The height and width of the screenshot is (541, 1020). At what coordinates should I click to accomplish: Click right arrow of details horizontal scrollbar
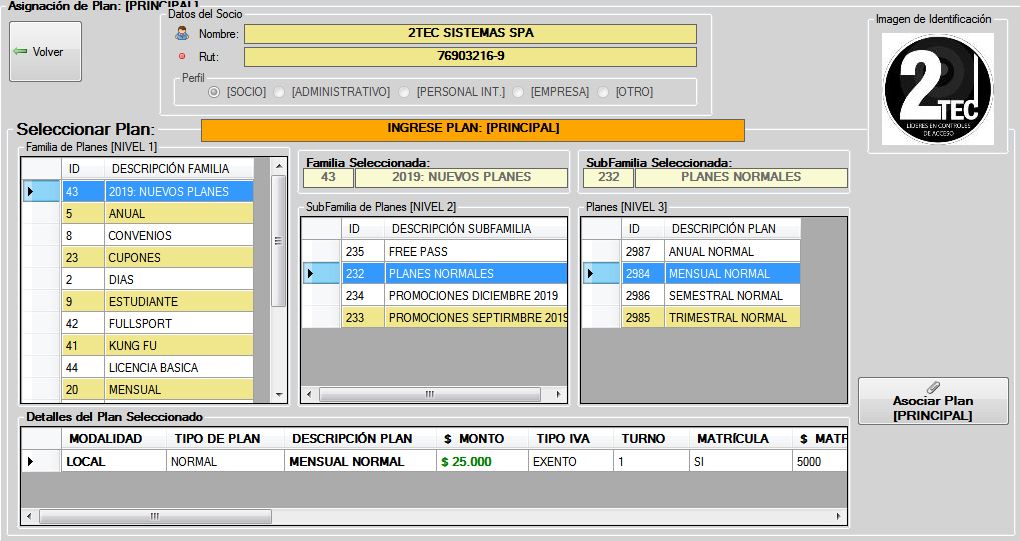pos(839,516)
